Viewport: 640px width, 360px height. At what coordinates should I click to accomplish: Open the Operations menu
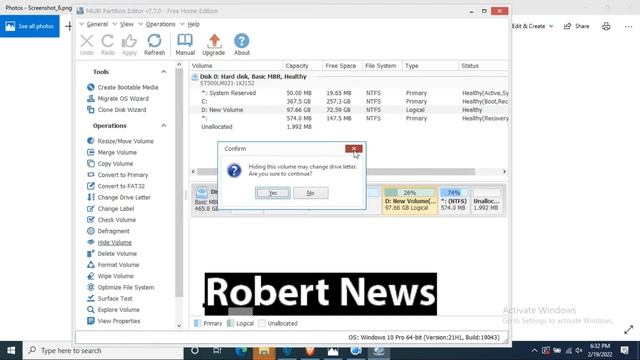coord(160,24)
